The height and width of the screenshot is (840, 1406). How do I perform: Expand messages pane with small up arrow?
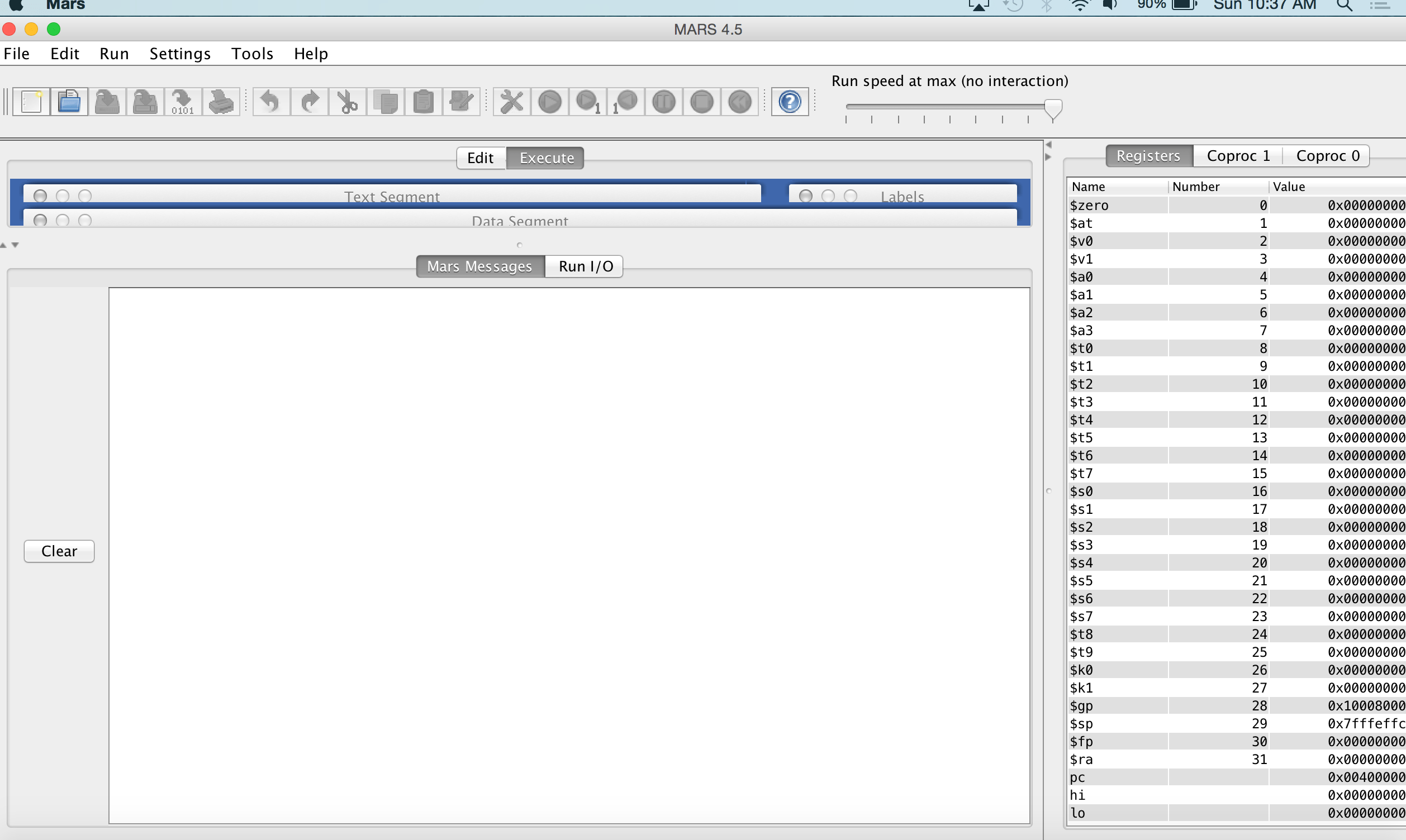3,245
